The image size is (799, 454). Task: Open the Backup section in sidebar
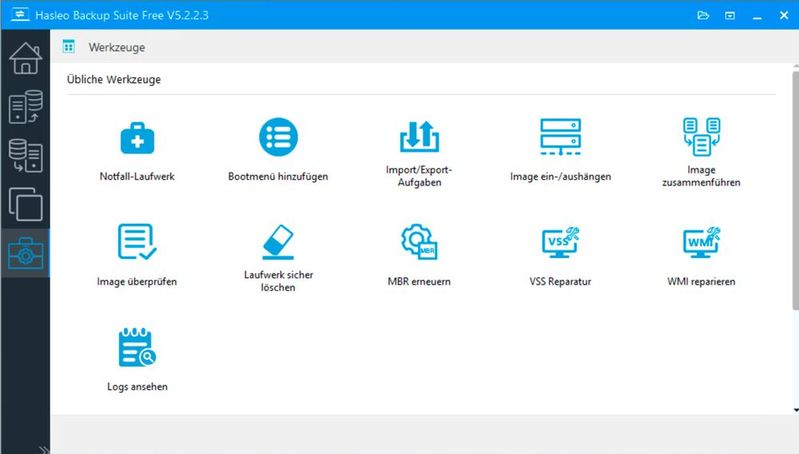pos(25,106)
